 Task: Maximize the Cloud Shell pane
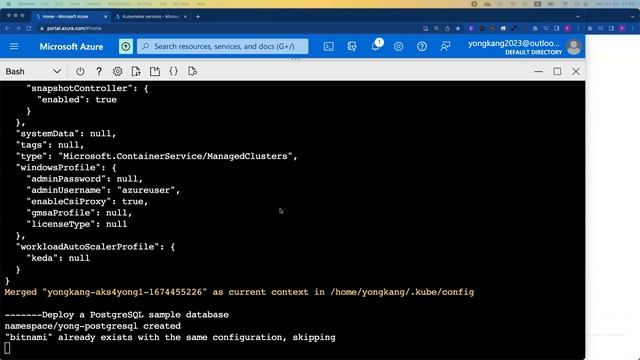pyautogui.click(x=557, y=71)
